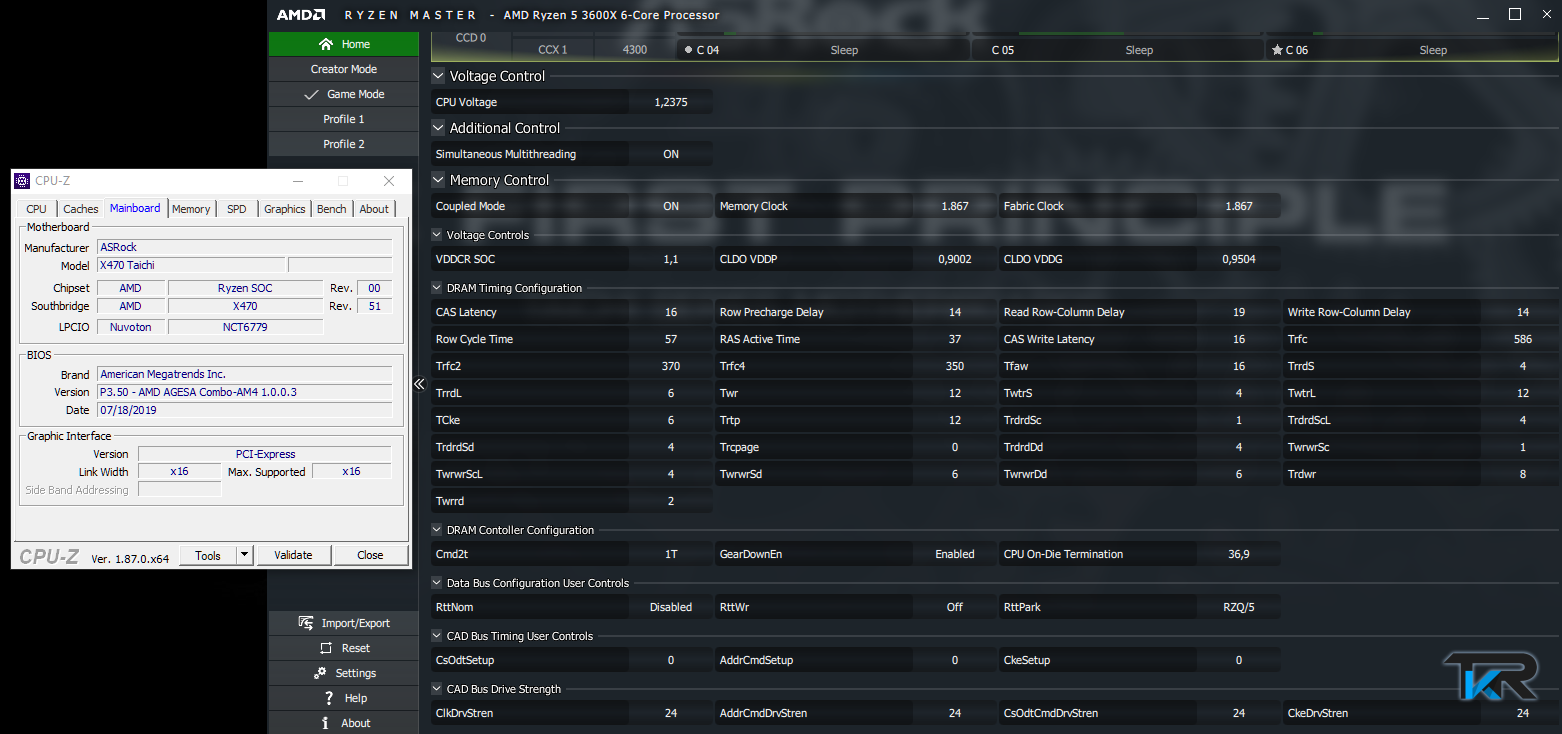Click the About info icon
The height and width of the screenshot is (734, 1562).
pos(326,723)
